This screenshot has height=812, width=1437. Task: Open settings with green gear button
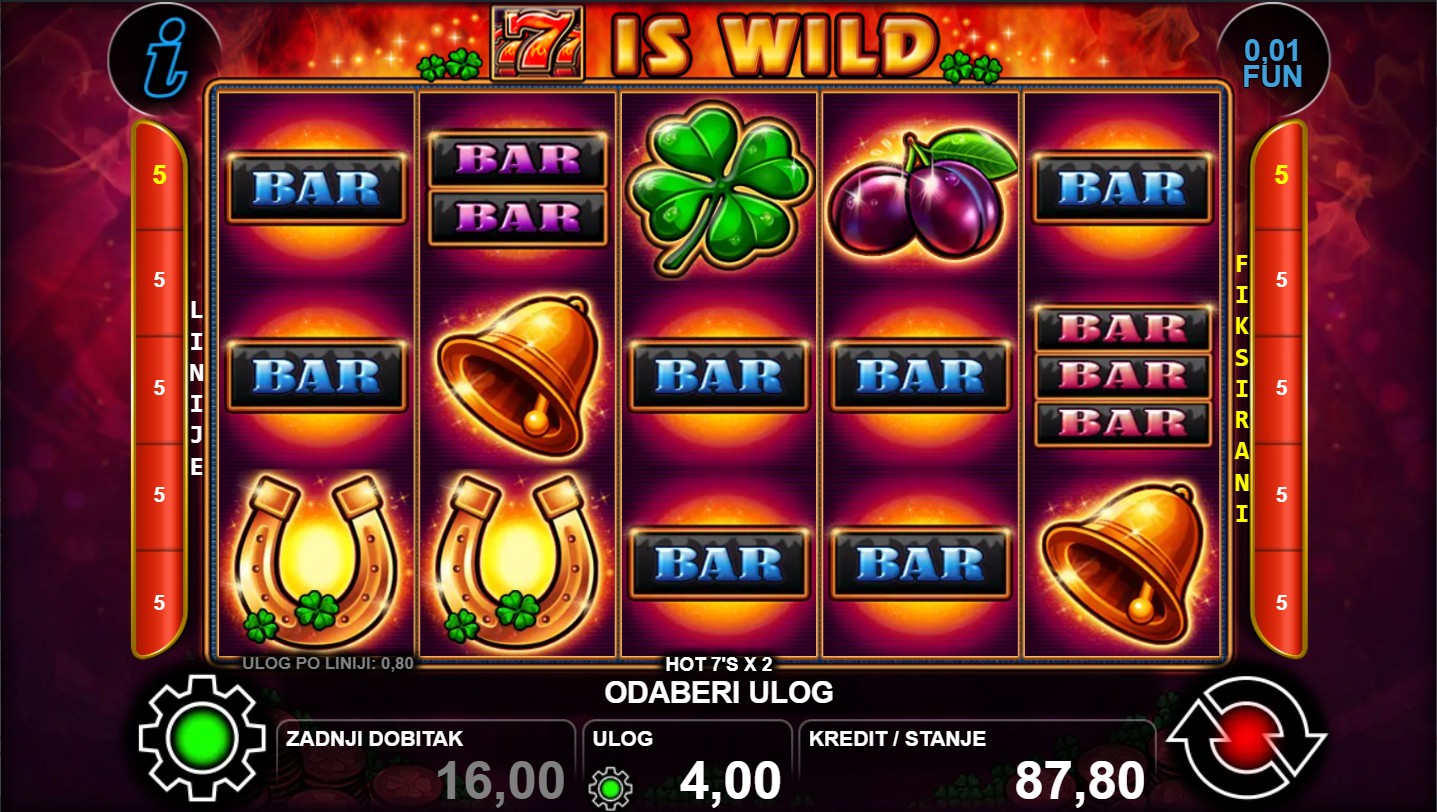[205, 738]
